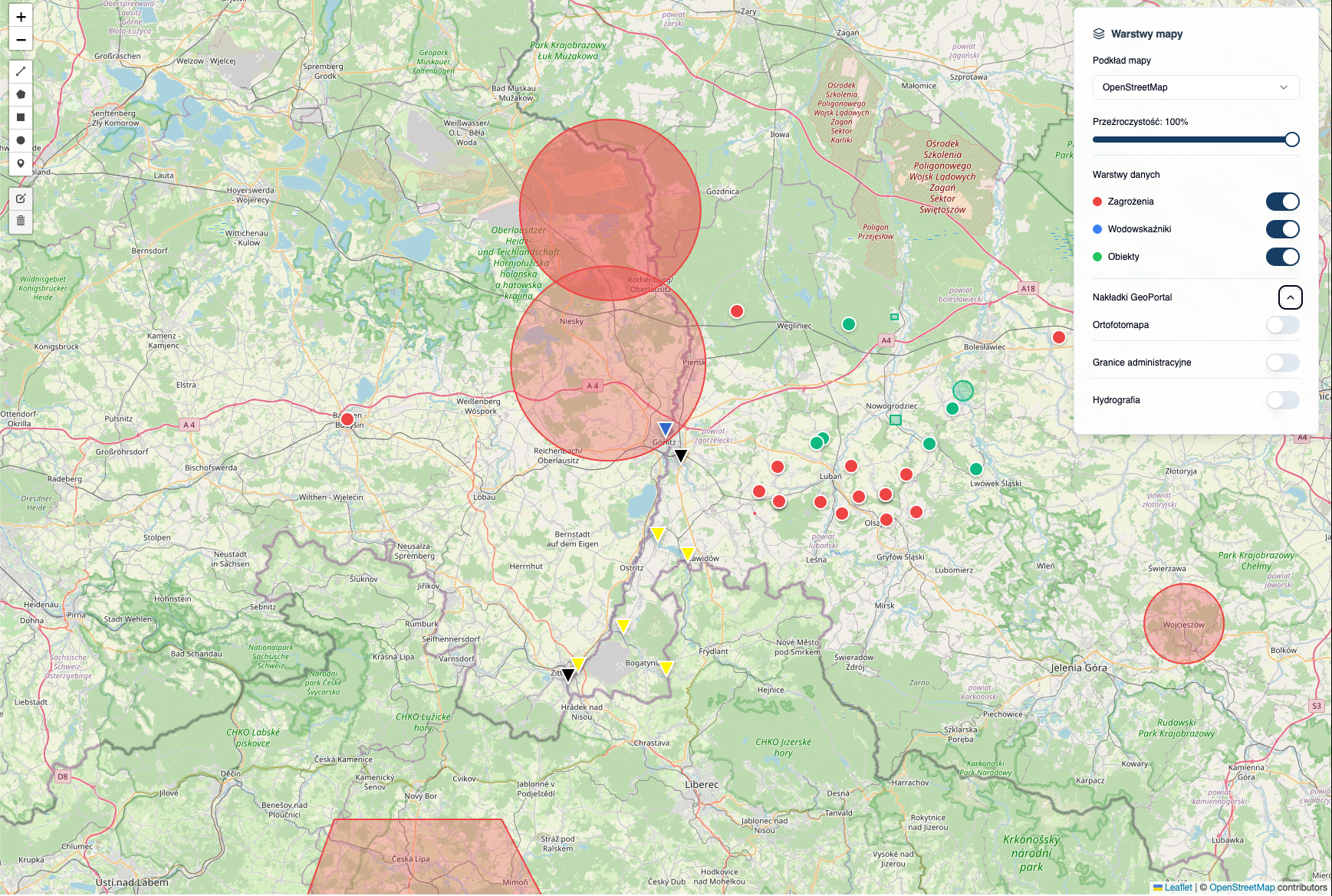Click the edit layers icon
The image size is (1332, 896).
point(21,199)
